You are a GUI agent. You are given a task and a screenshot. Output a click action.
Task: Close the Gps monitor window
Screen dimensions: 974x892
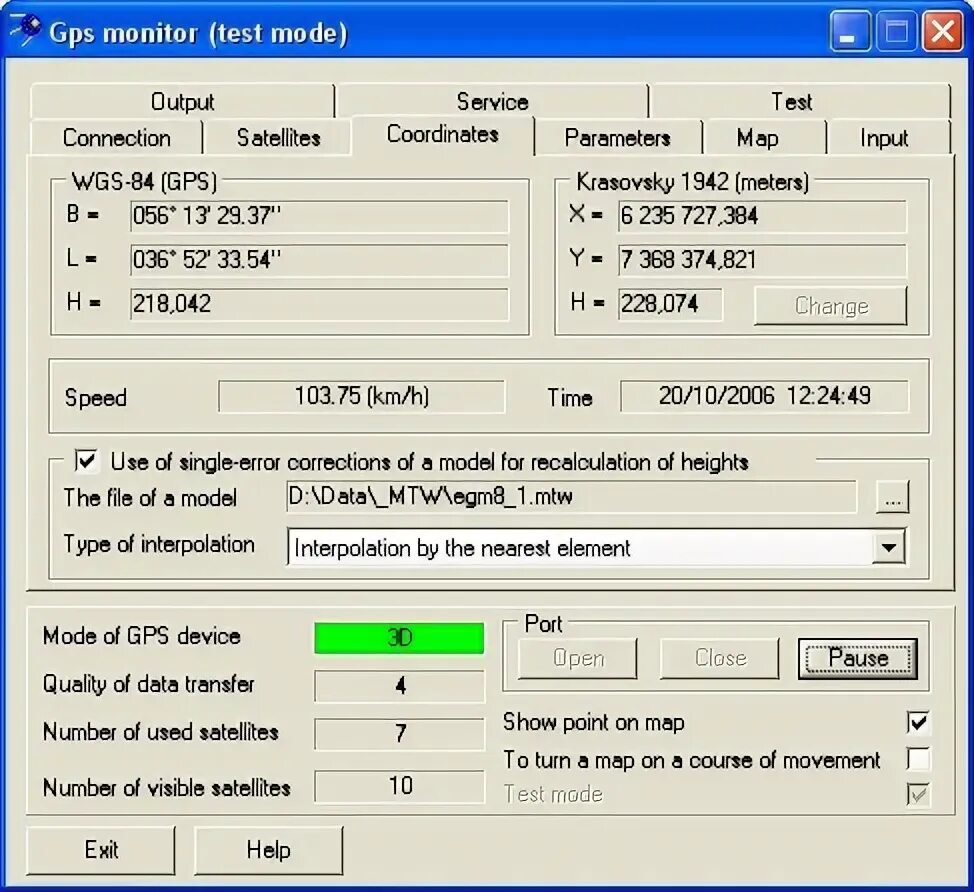click(942, 31)
